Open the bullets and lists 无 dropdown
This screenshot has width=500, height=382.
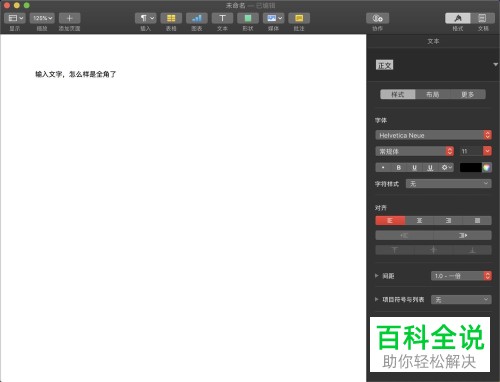pyautogui.click(x=461, y=299)
